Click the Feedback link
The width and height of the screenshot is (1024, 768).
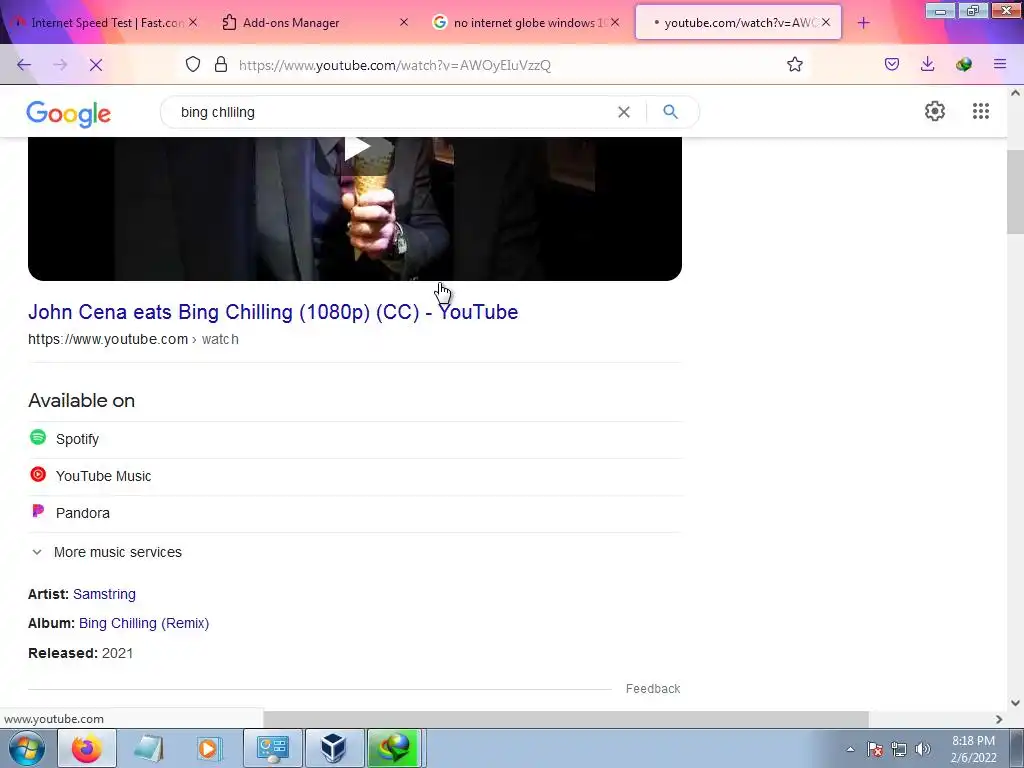click(653, 689)
